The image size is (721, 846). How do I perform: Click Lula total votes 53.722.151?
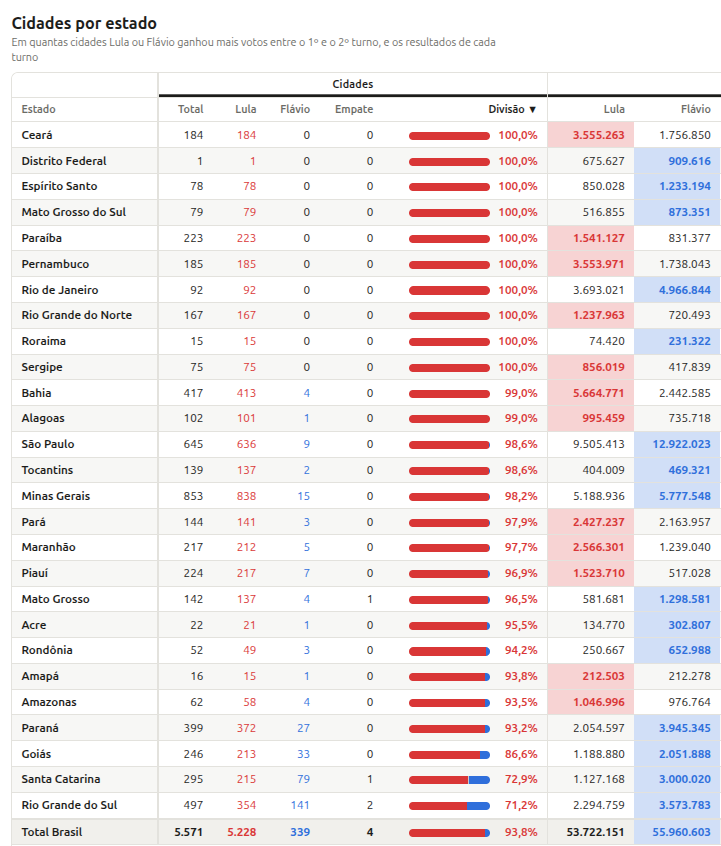[595, 832]
